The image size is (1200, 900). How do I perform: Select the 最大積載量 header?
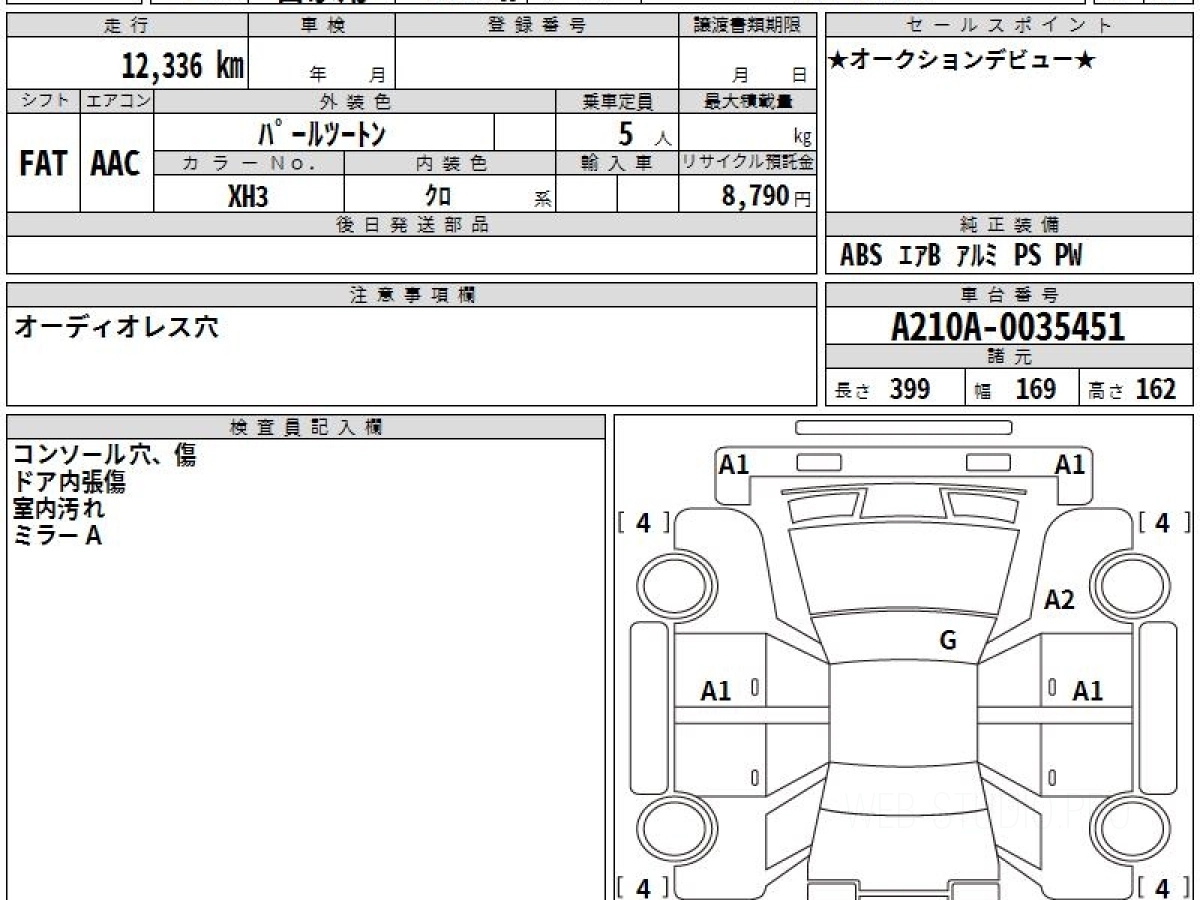point(747,101)
